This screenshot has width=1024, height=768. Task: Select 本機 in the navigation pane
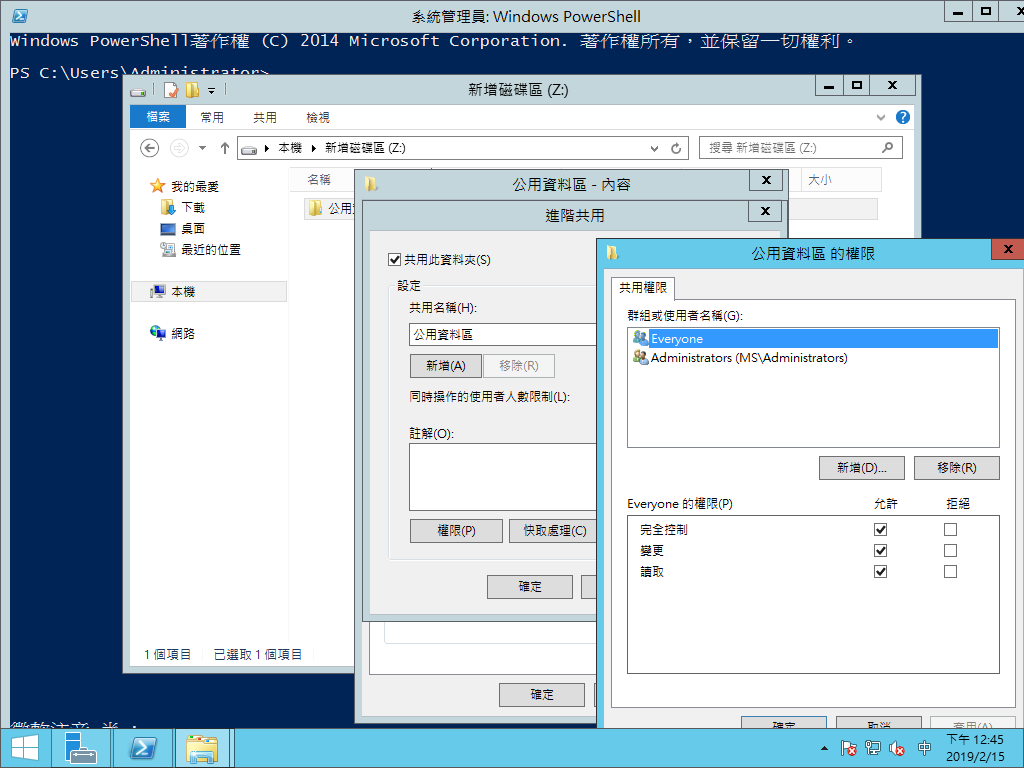(x=209, y=291)
